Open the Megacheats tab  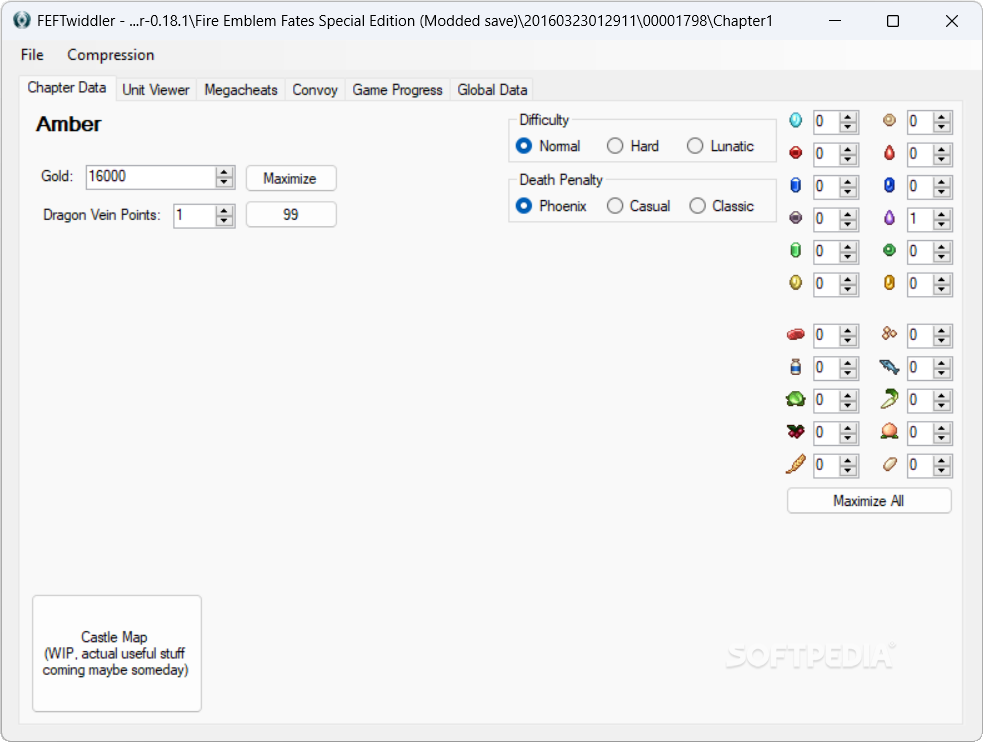(241, 90)
